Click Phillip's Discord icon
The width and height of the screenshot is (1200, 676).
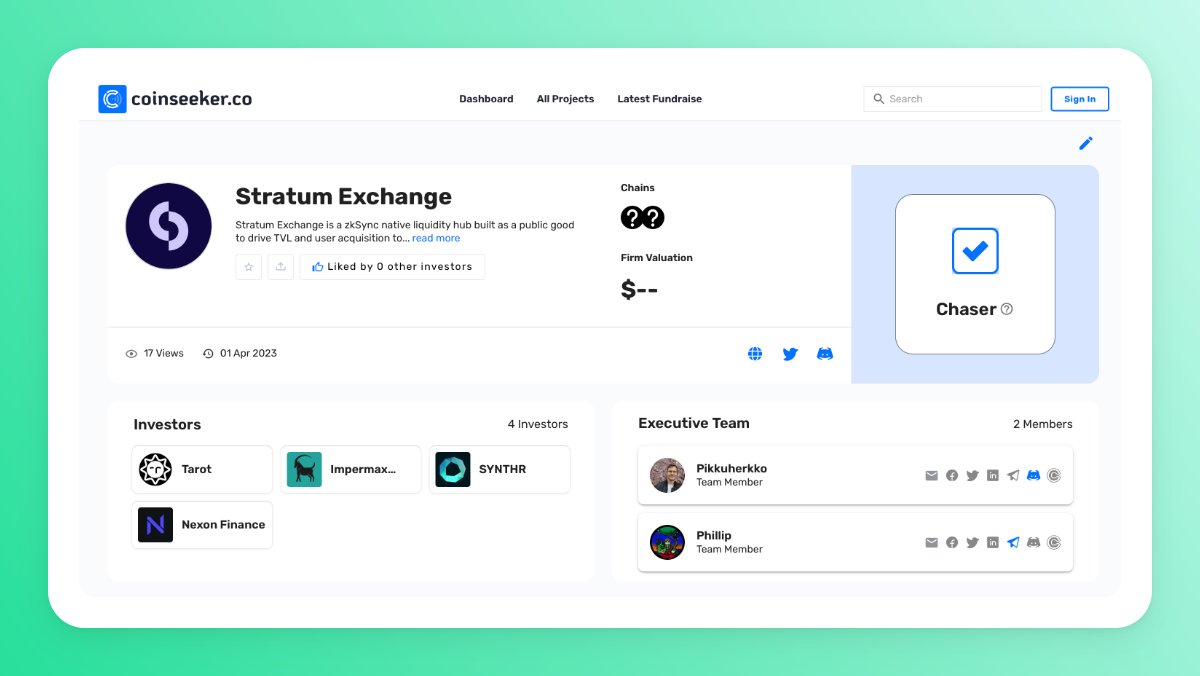1033,543
